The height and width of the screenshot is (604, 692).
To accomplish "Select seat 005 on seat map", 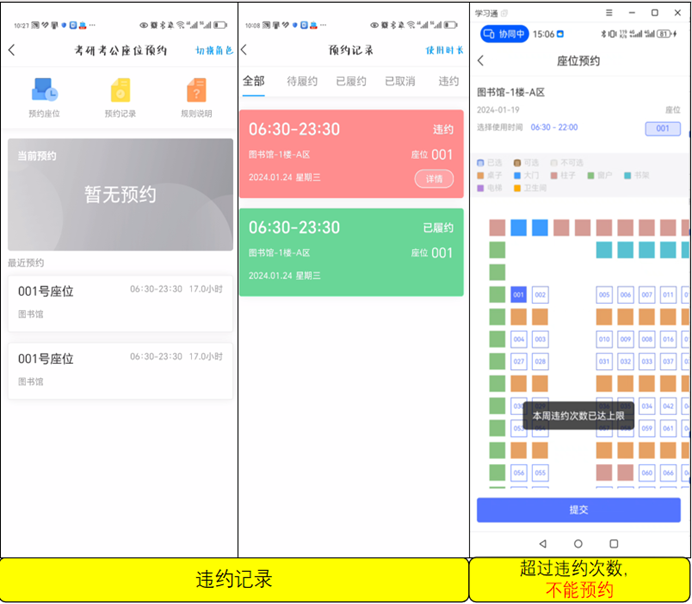I will (x=604, y=295).
